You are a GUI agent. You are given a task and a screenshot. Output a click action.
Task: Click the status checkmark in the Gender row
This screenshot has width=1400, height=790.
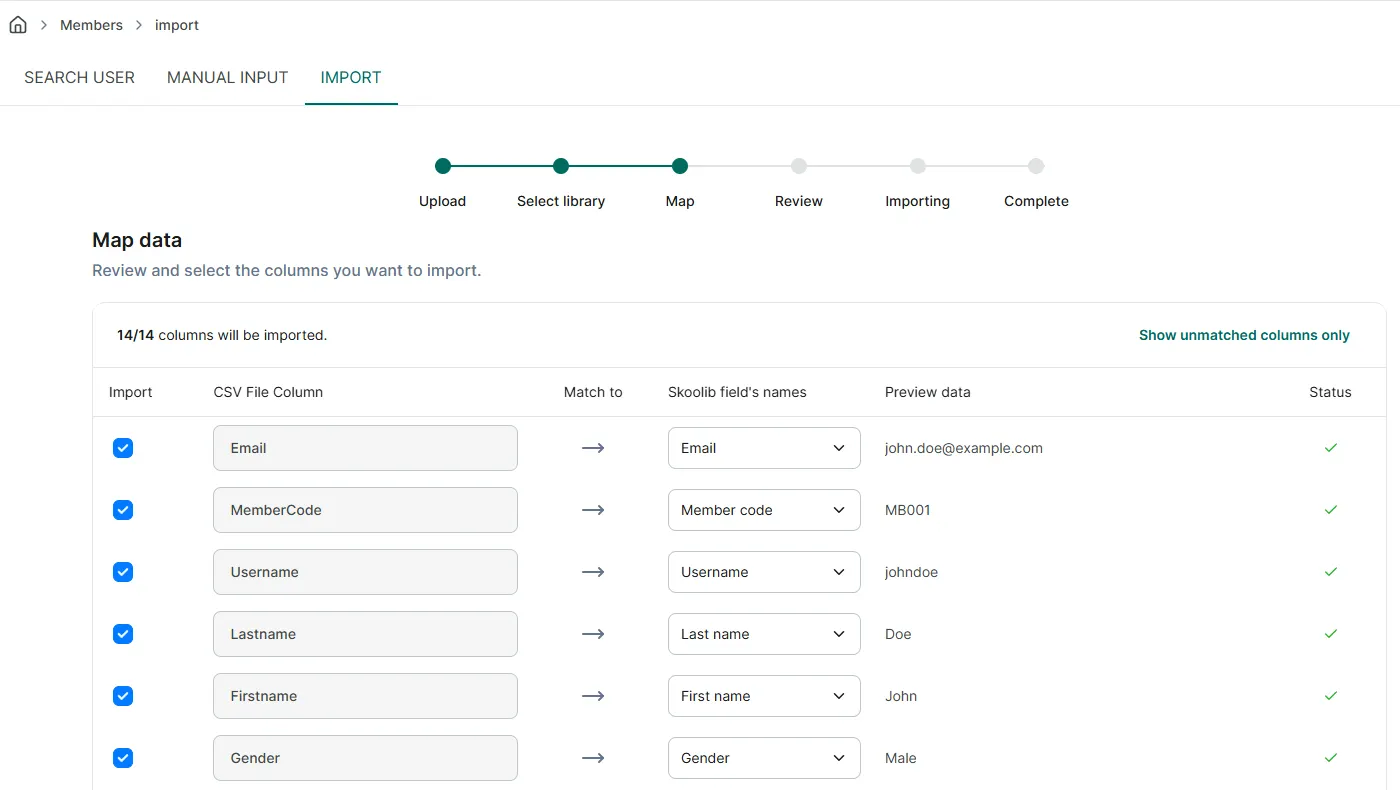1330,758
